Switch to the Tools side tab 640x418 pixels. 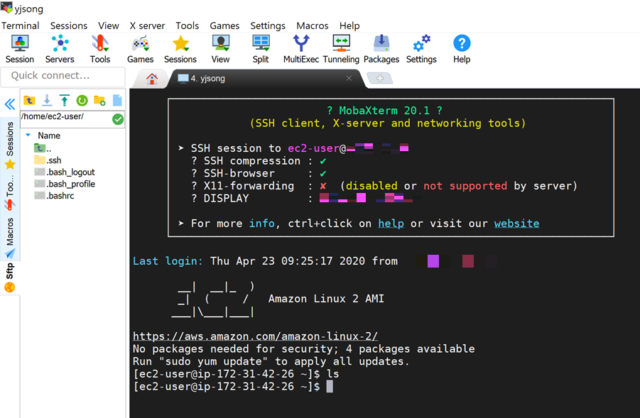point(10,193)
